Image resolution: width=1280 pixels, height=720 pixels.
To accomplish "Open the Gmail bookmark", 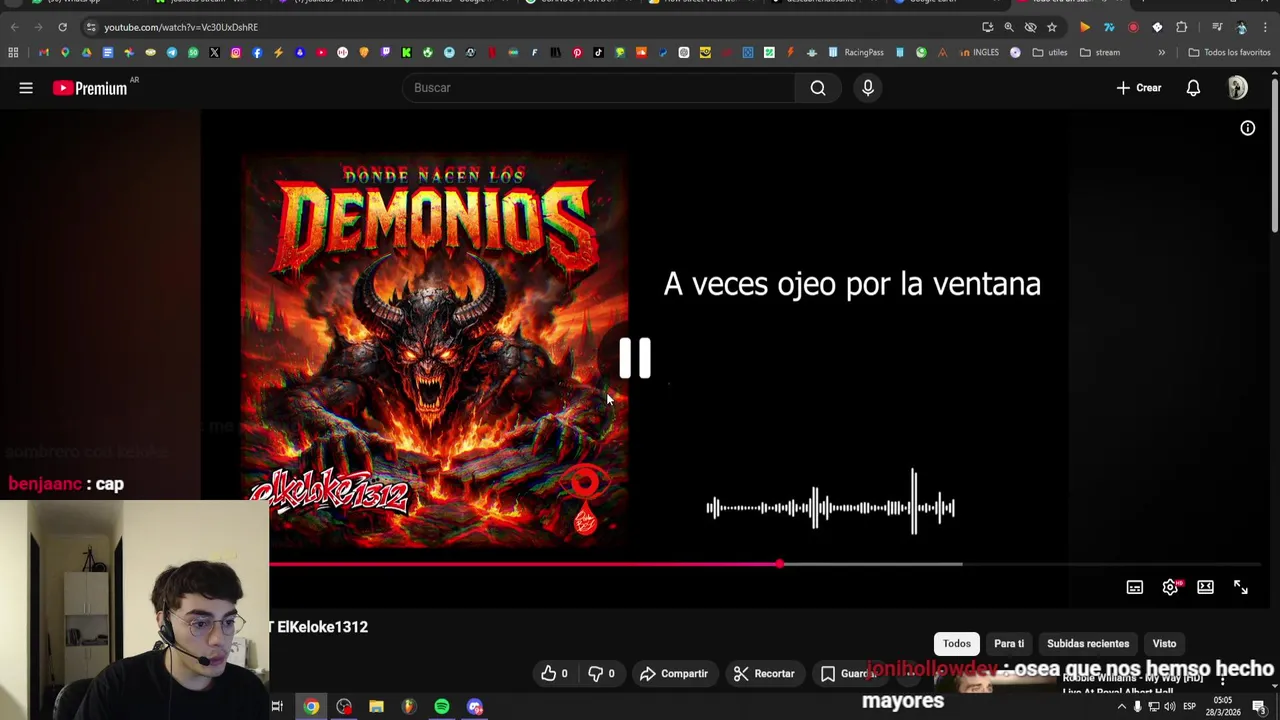I will coord(44,52).
